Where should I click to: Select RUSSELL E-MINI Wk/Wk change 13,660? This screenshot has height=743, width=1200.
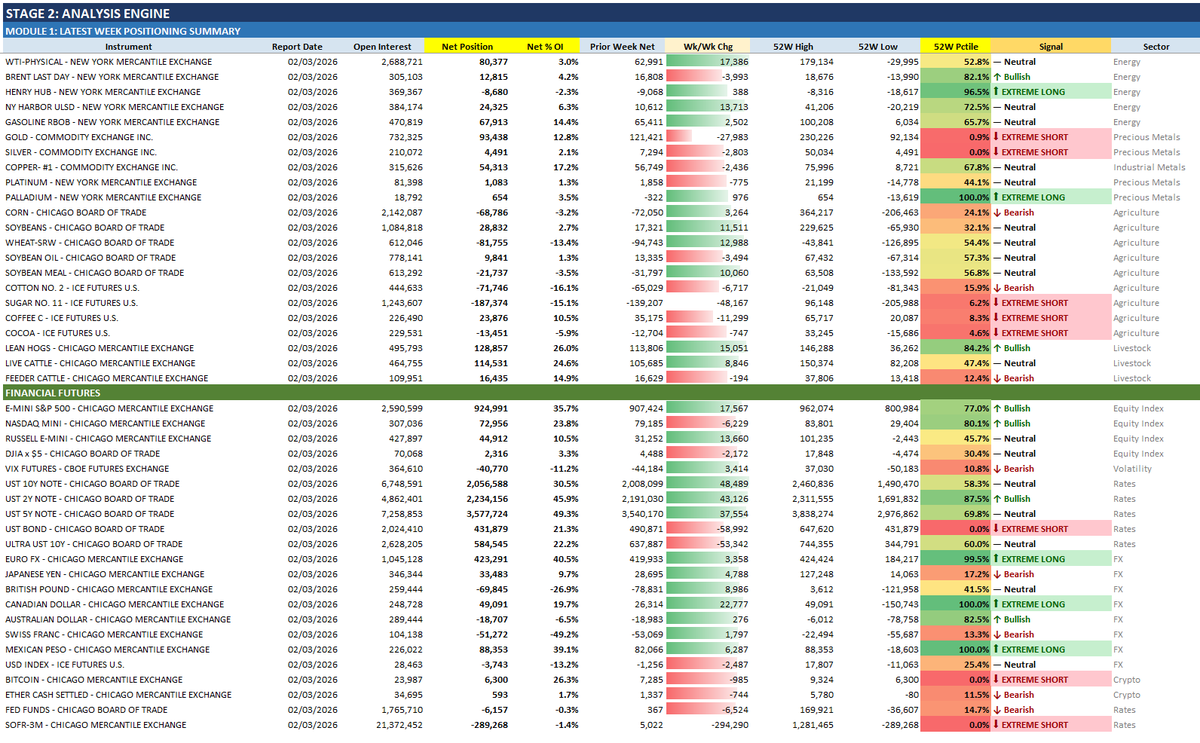point(708,438)
